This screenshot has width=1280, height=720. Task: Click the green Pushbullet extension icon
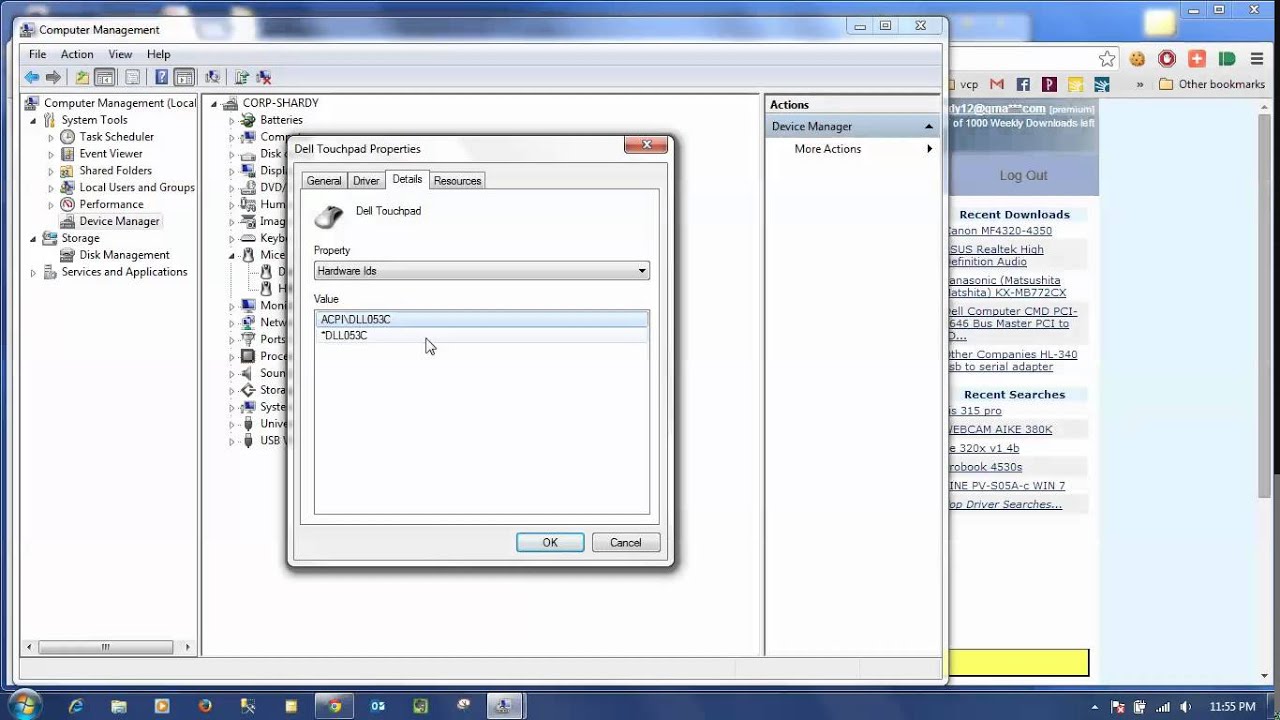point(1225,59)
